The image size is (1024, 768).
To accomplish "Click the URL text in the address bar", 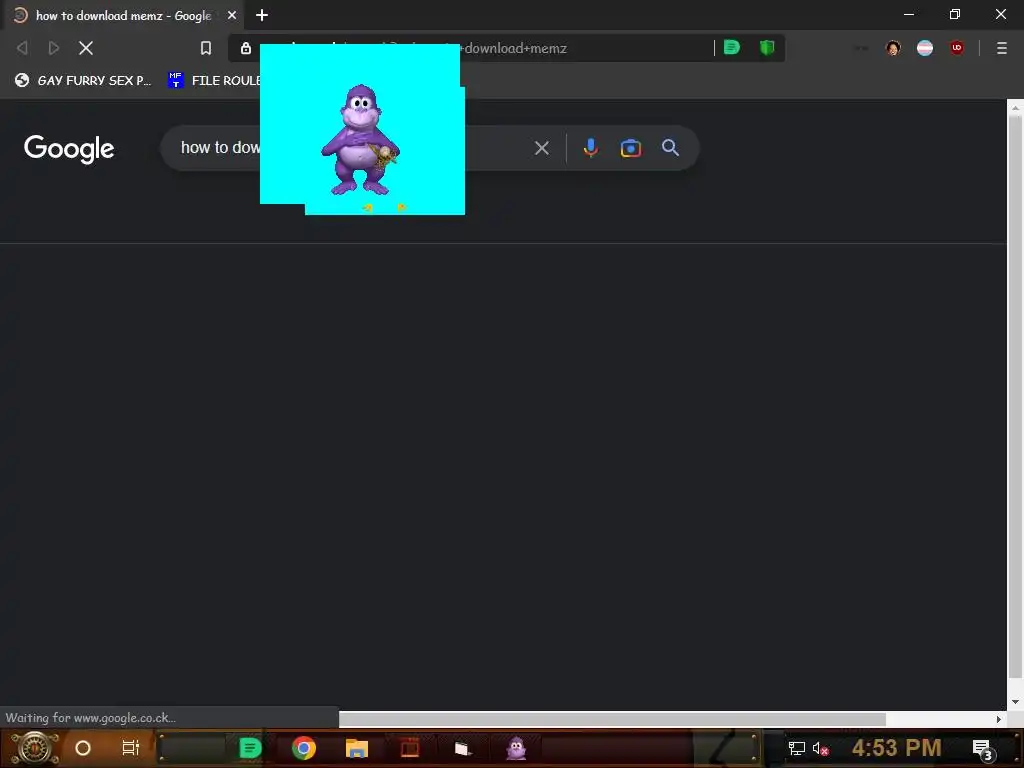I will (515, 48).
